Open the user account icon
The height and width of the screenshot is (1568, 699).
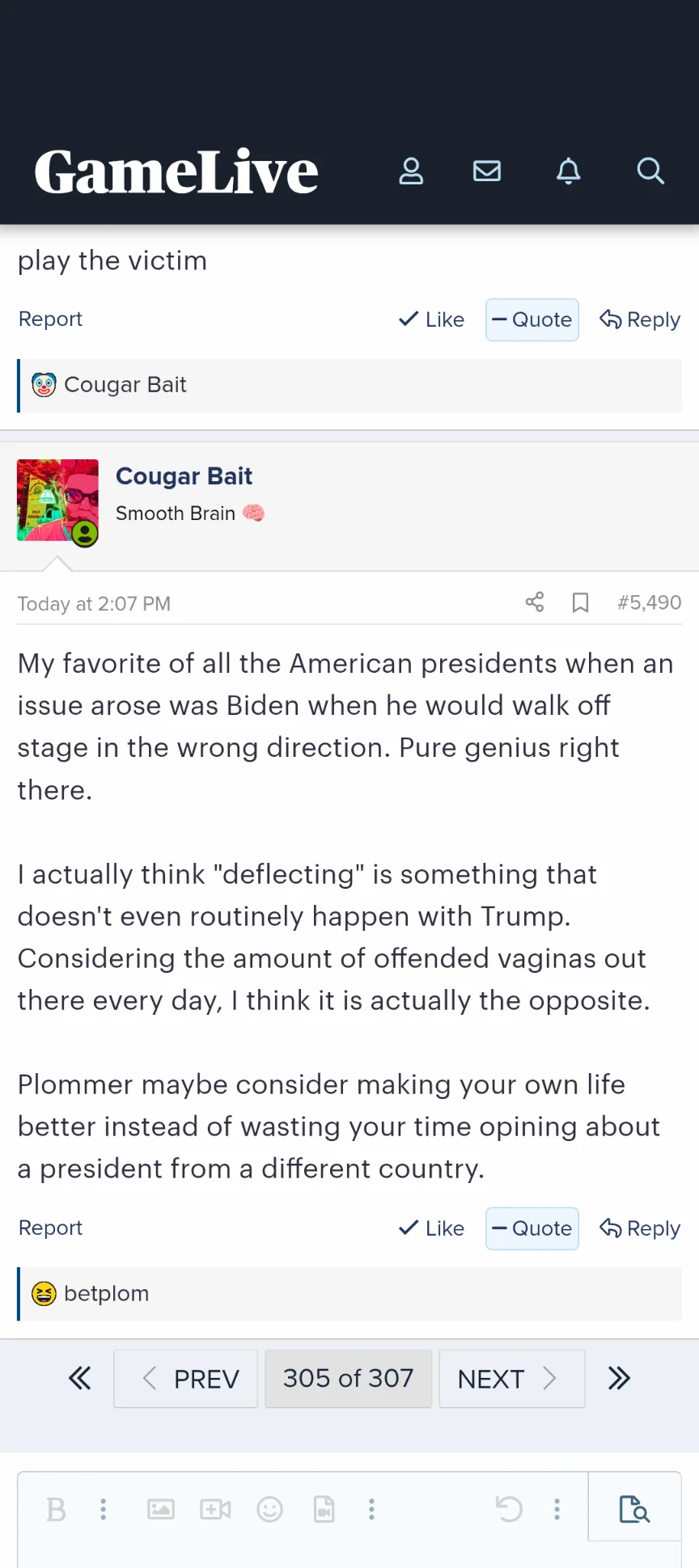point(411,171)
